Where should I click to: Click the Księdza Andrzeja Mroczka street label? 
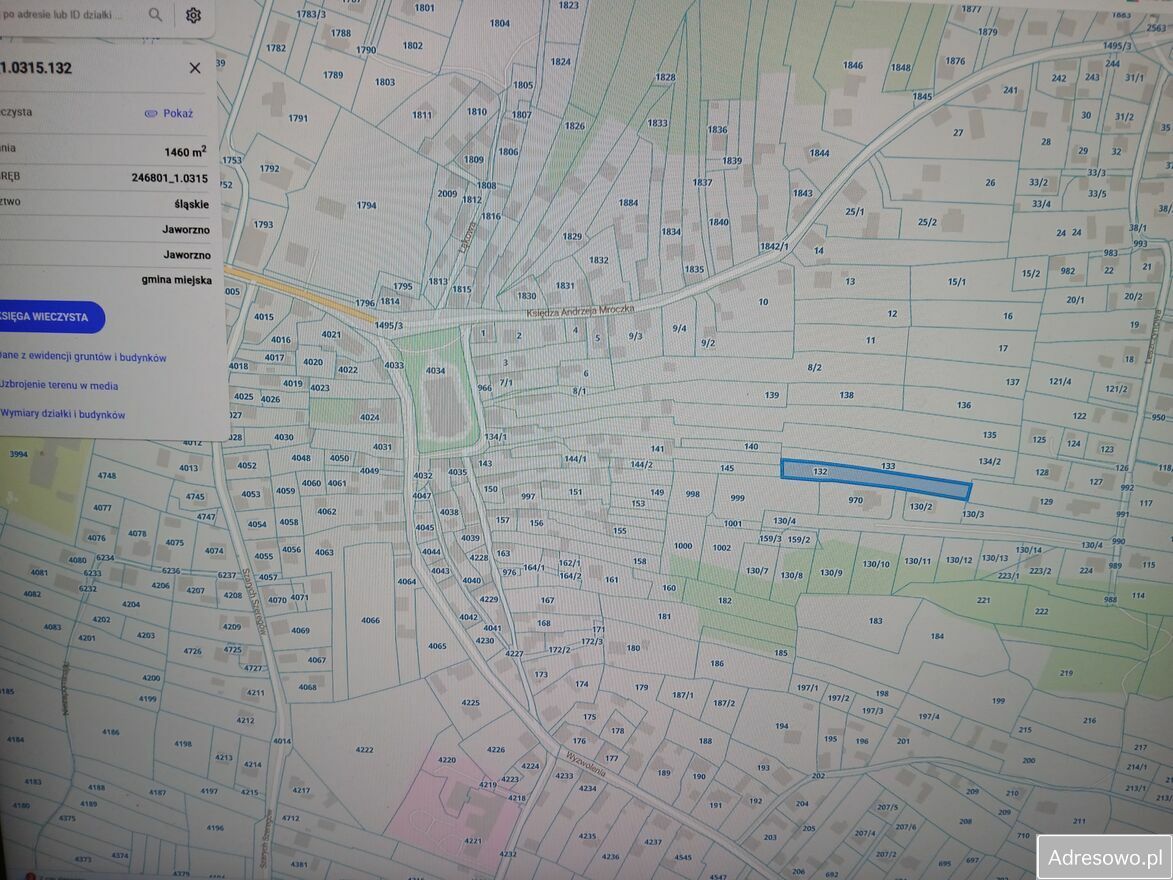tap(580, 312)
